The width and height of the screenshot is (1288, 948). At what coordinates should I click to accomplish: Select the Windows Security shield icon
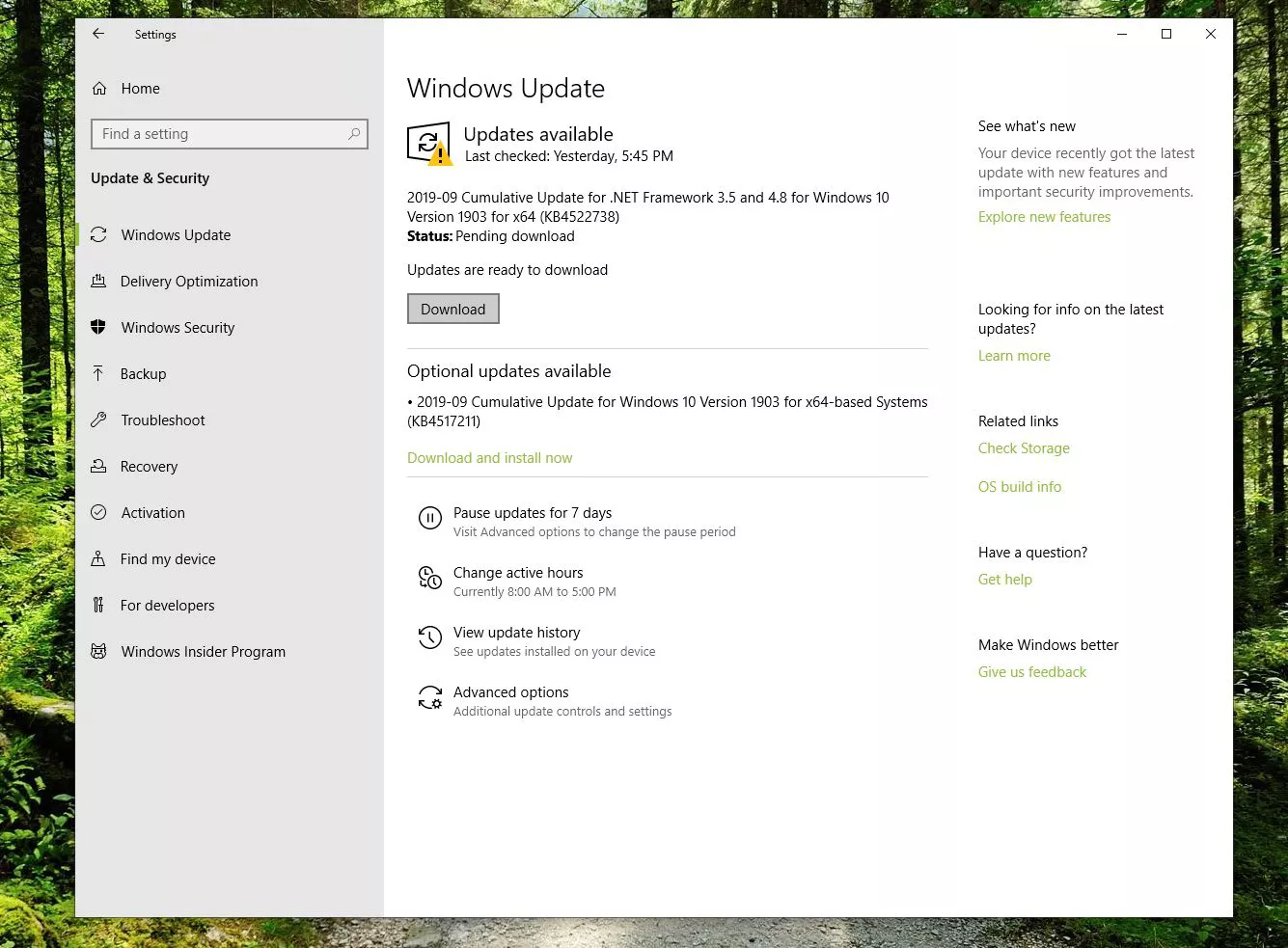pos(99,327)
